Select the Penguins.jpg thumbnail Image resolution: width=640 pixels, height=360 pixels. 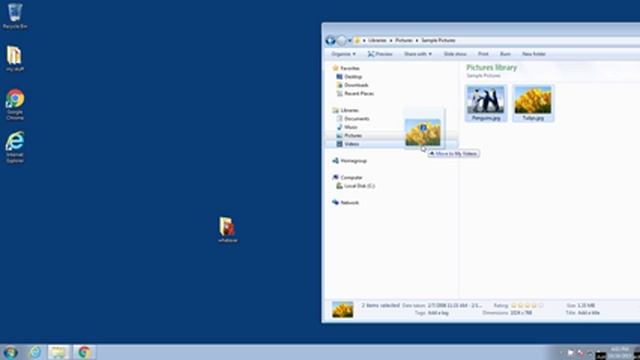[486, 103]
